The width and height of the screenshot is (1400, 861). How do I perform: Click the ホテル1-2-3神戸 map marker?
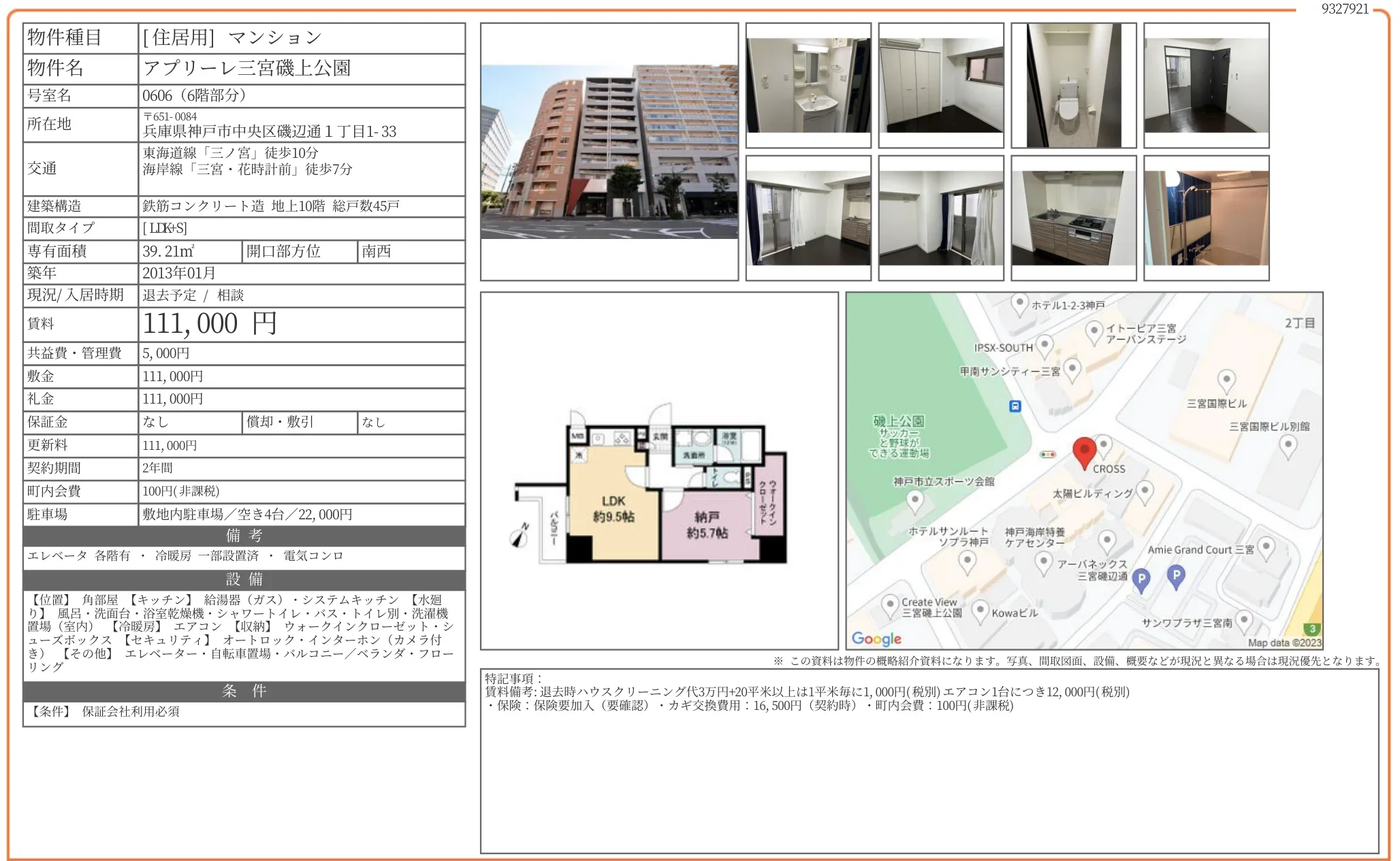(1019, 303)
